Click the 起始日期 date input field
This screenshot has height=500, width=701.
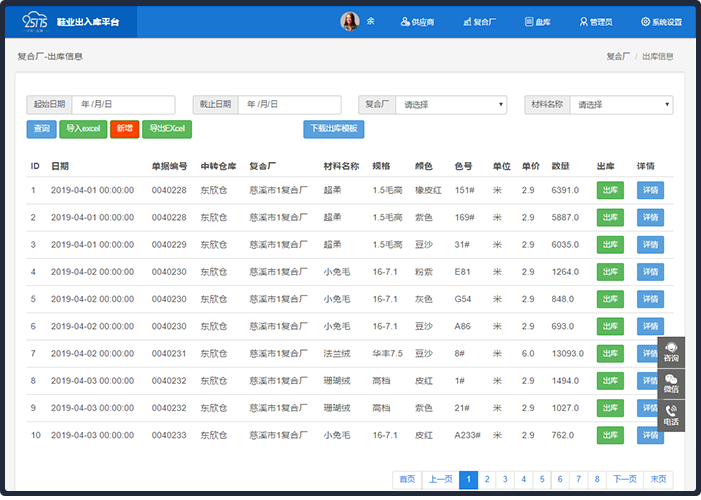click(x=123, y=105)
